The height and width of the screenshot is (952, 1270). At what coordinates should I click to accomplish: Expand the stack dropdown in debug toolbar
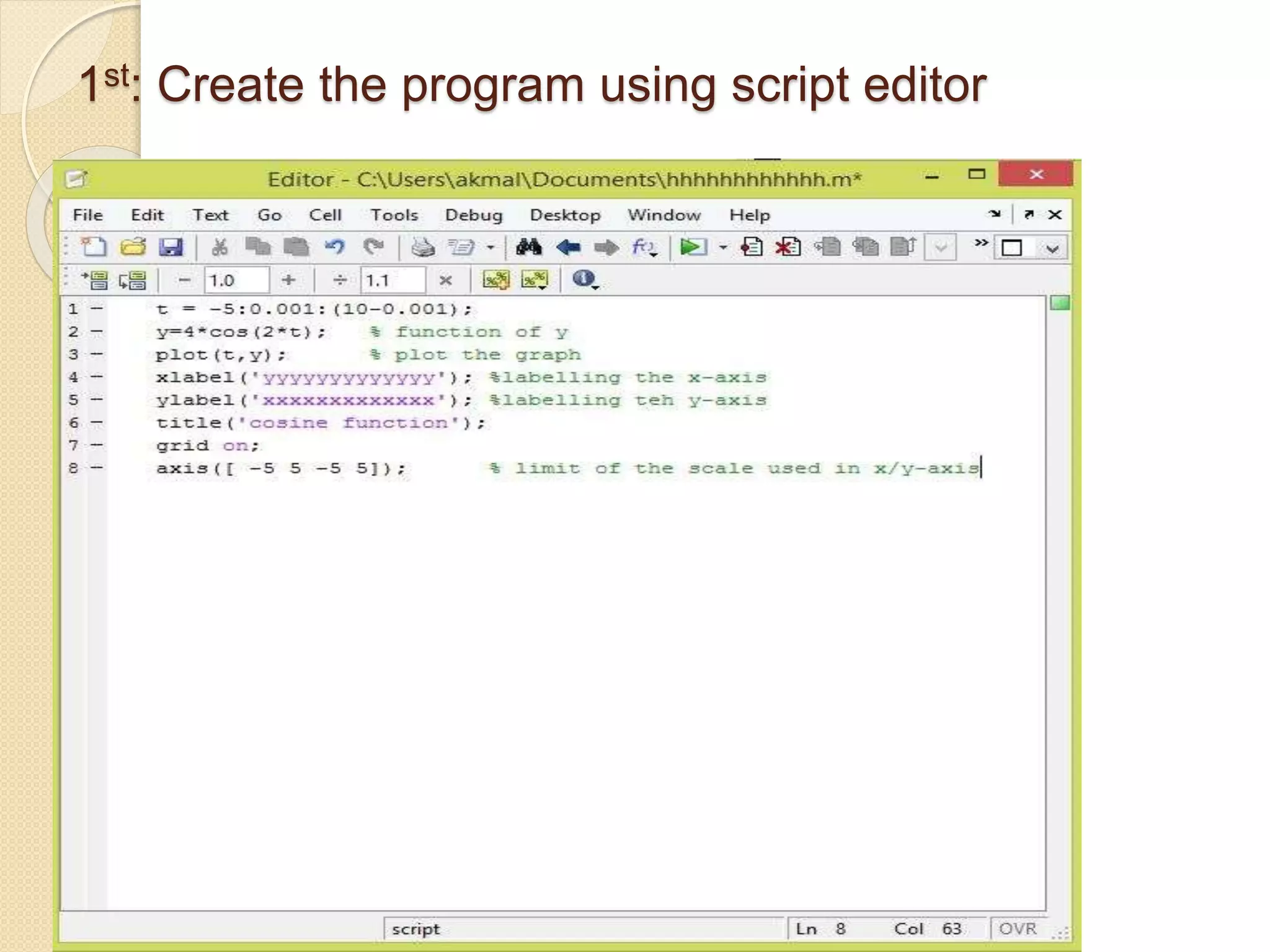click(940, 248)
